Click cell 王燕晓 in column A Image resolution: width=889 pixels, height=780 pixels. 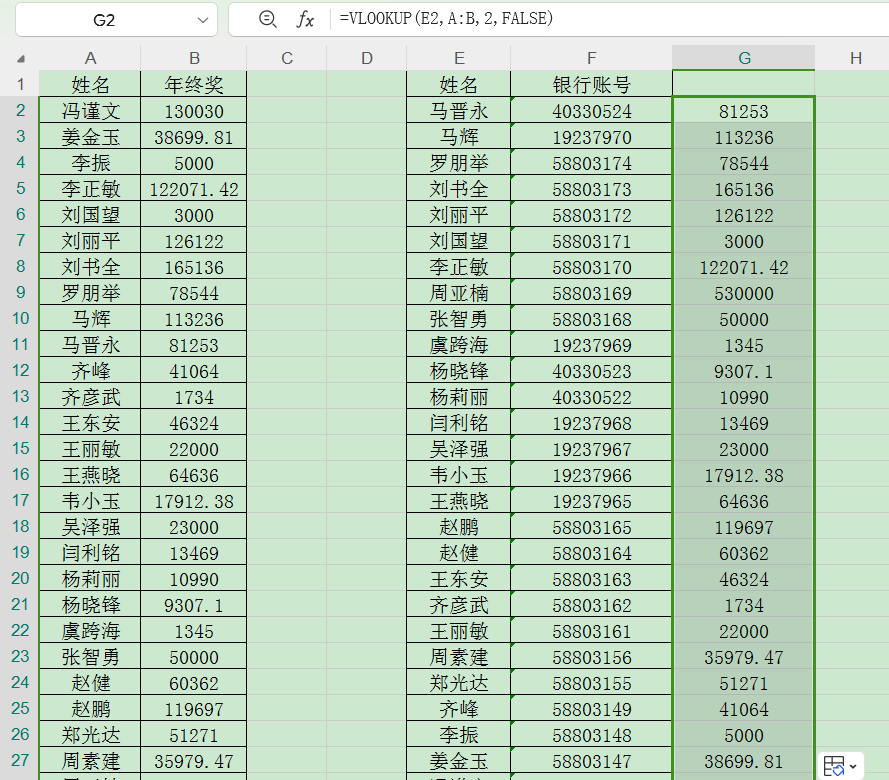pyautogui.click(x=90, y=475)
